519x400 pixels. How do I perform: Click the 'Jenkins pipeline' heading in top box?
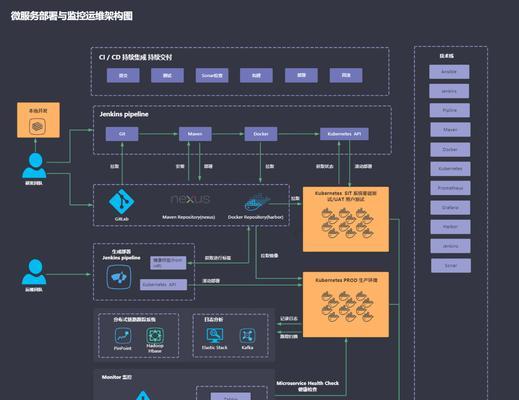pos(124,114)
